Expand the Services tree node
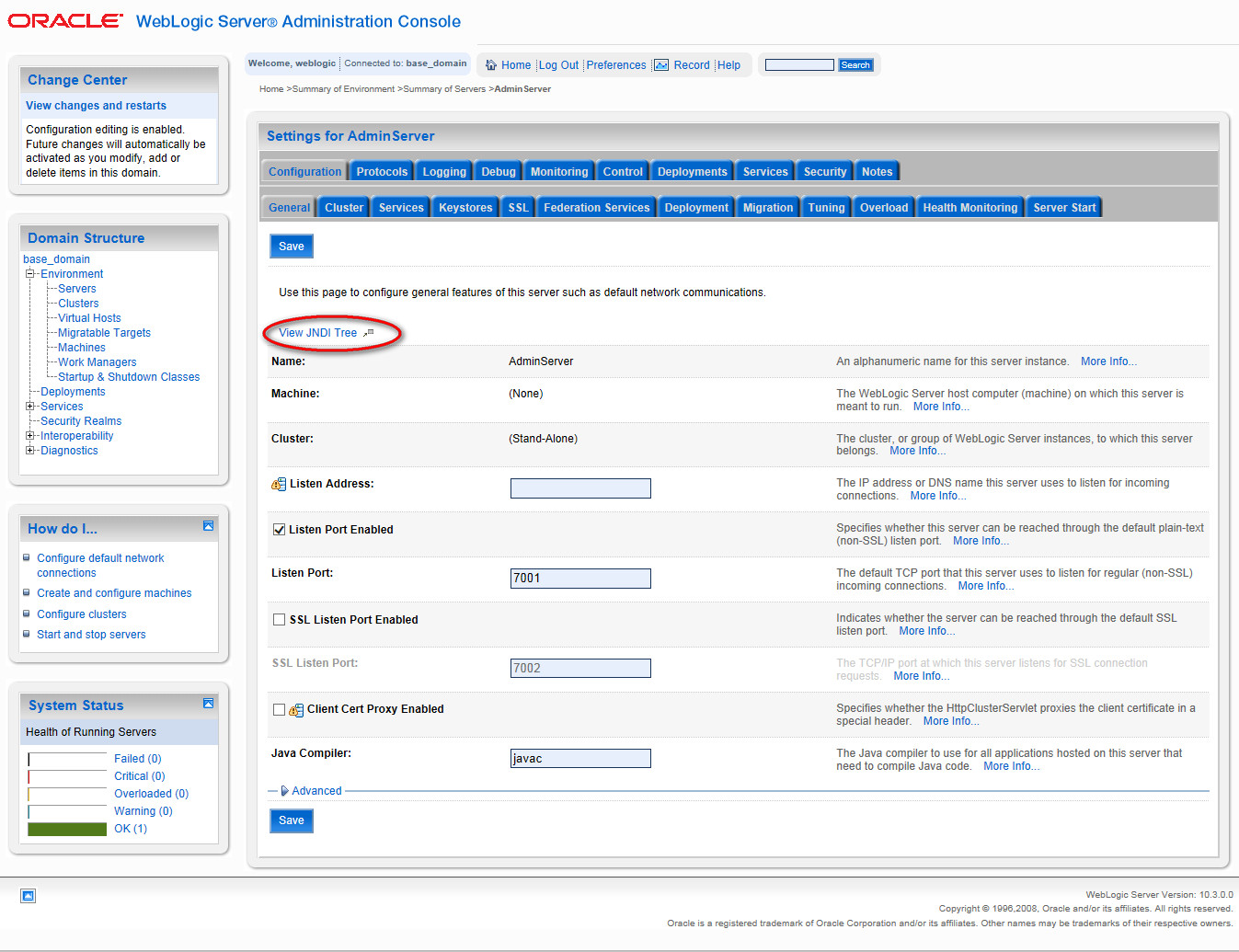Screen dimensions: 1239x952 tap(29, 407)
